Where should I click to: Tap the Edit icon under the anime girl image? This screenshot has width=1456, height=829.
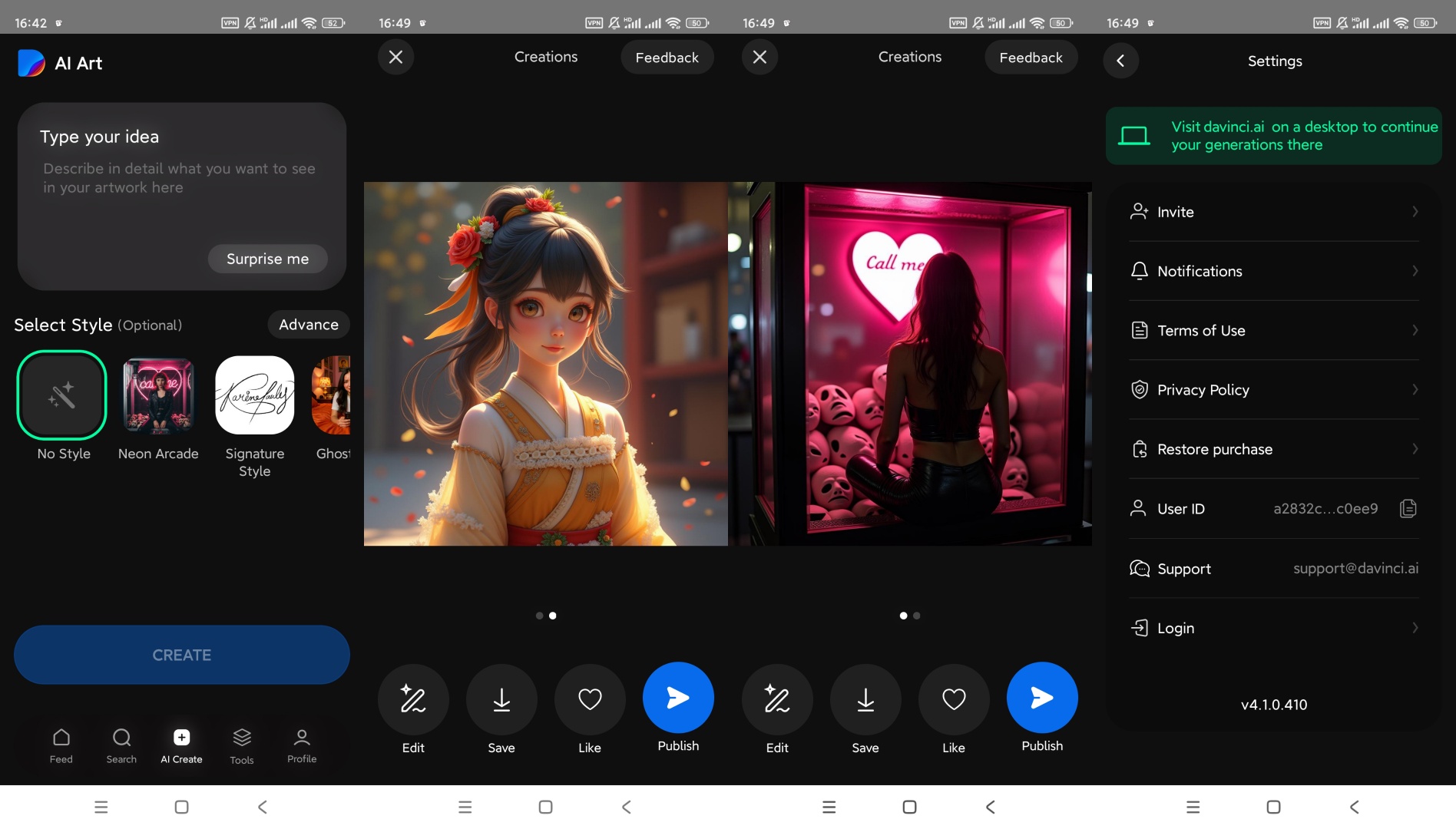tap(413, 699)
